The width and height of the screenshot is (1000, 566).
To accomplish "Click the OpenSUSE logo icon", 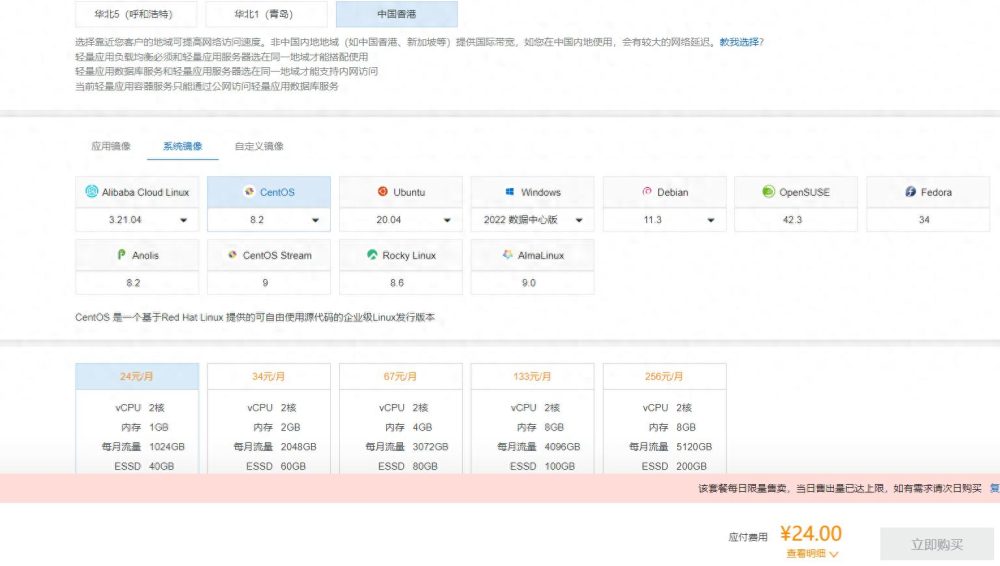I will [768, 191].
